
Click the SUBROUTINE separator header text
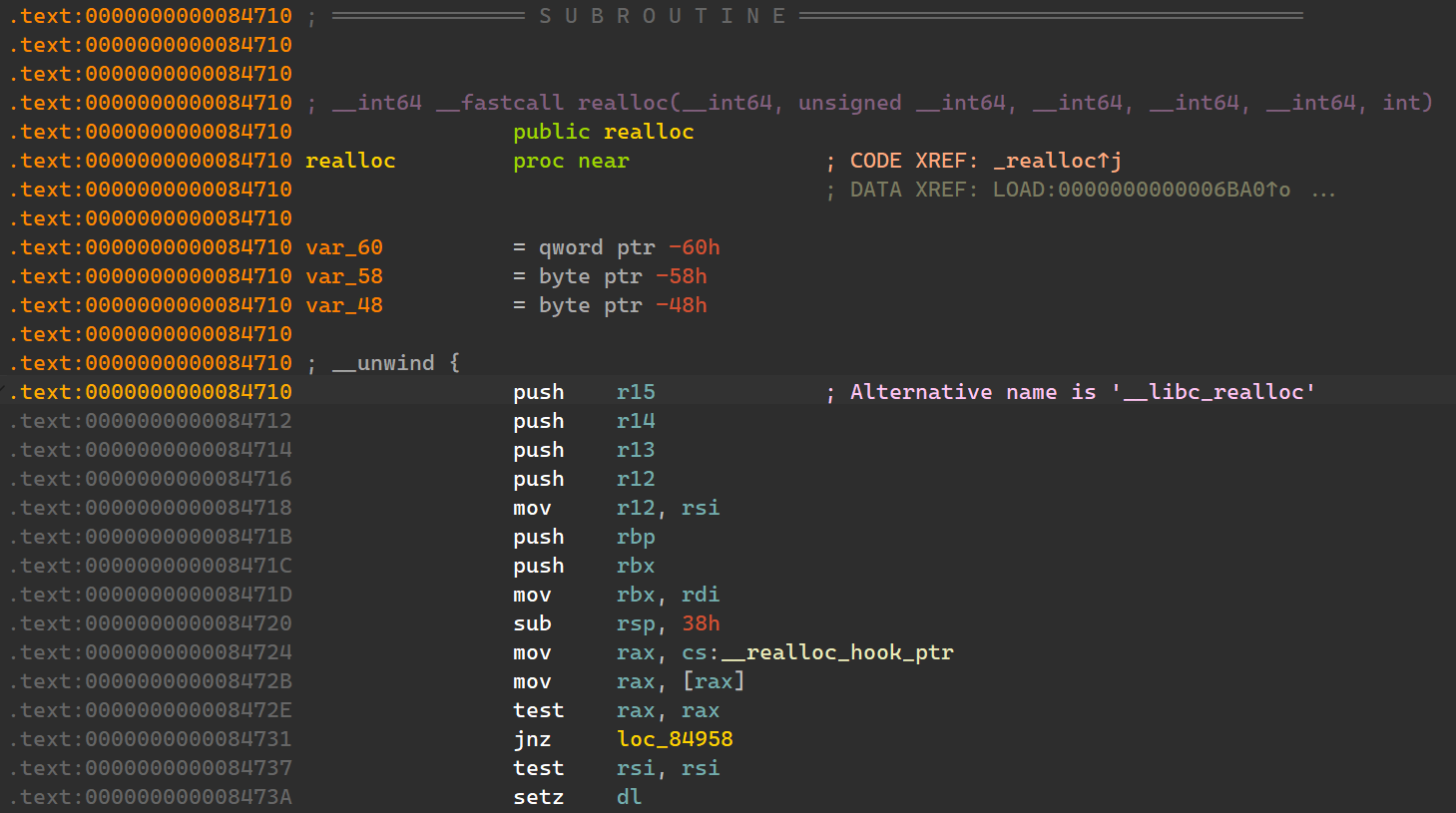pyautogui.click(x=663, y=16)
